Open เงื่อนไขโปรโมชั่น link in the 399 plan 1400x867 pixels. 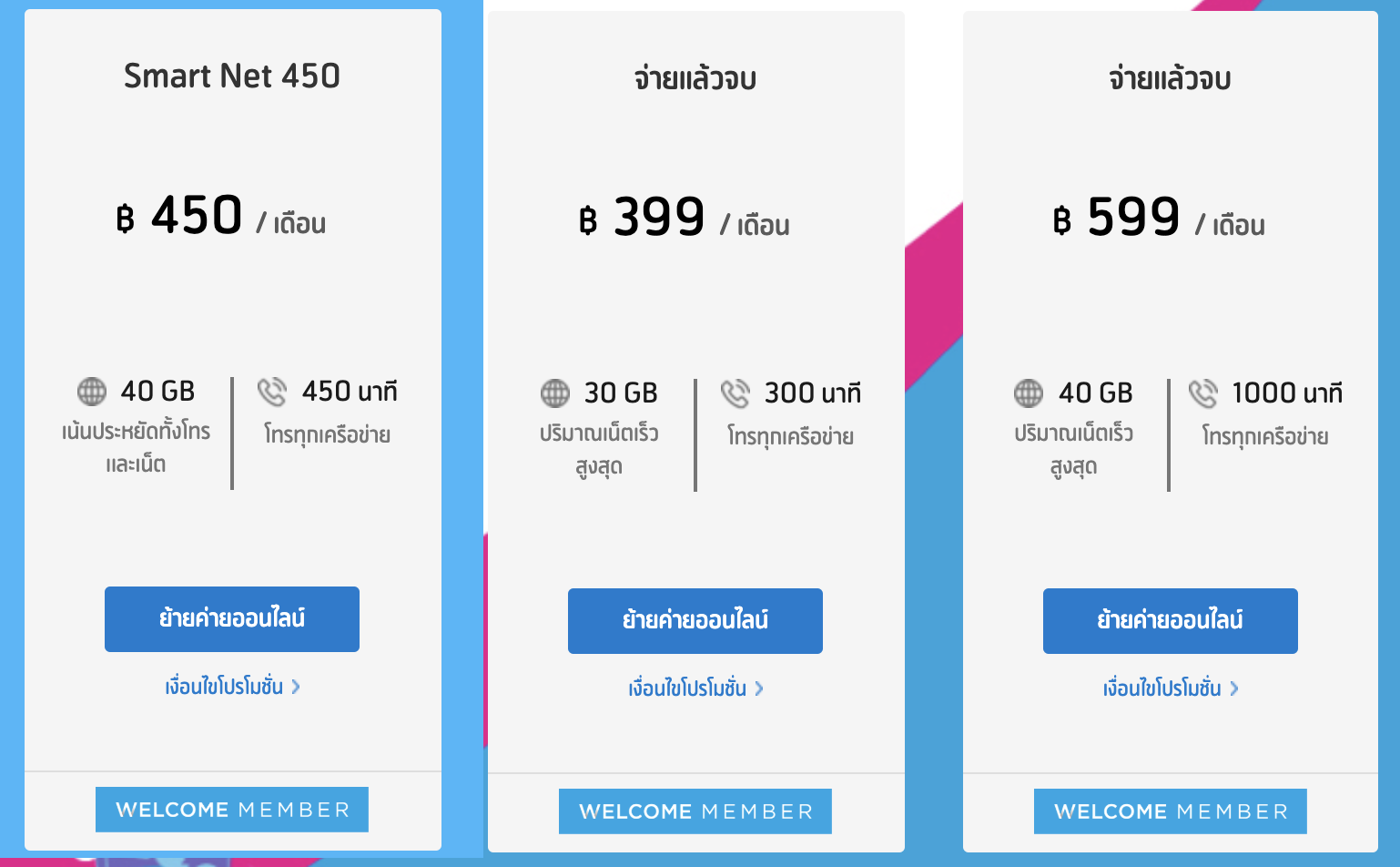(687, 688)
